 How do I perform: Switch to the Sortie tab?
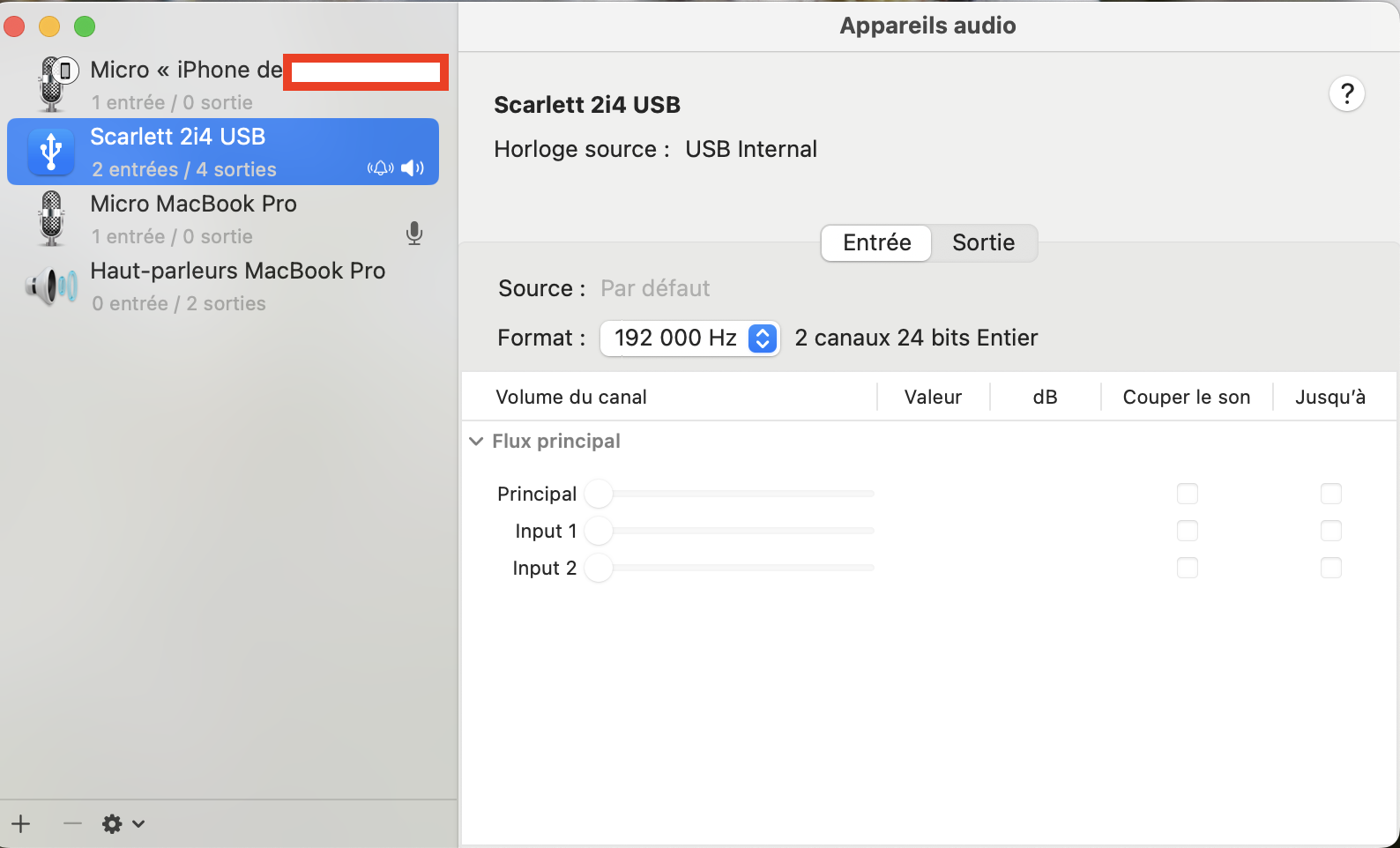pos(983,243)
